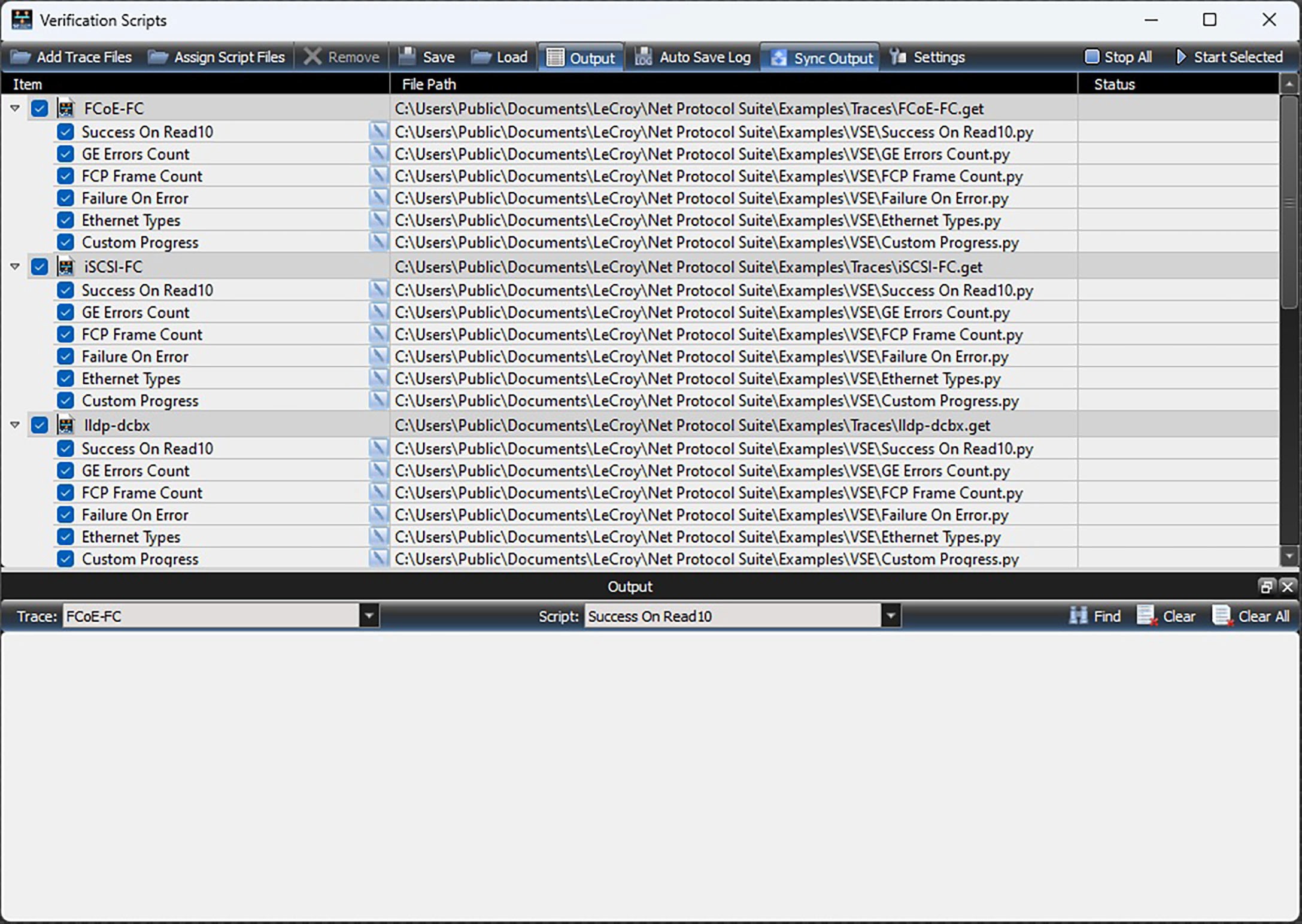Select lldp-dcbx GE Errors Count row
Image resolution: width=1302 pixels, height=924 pixels.
639,470
